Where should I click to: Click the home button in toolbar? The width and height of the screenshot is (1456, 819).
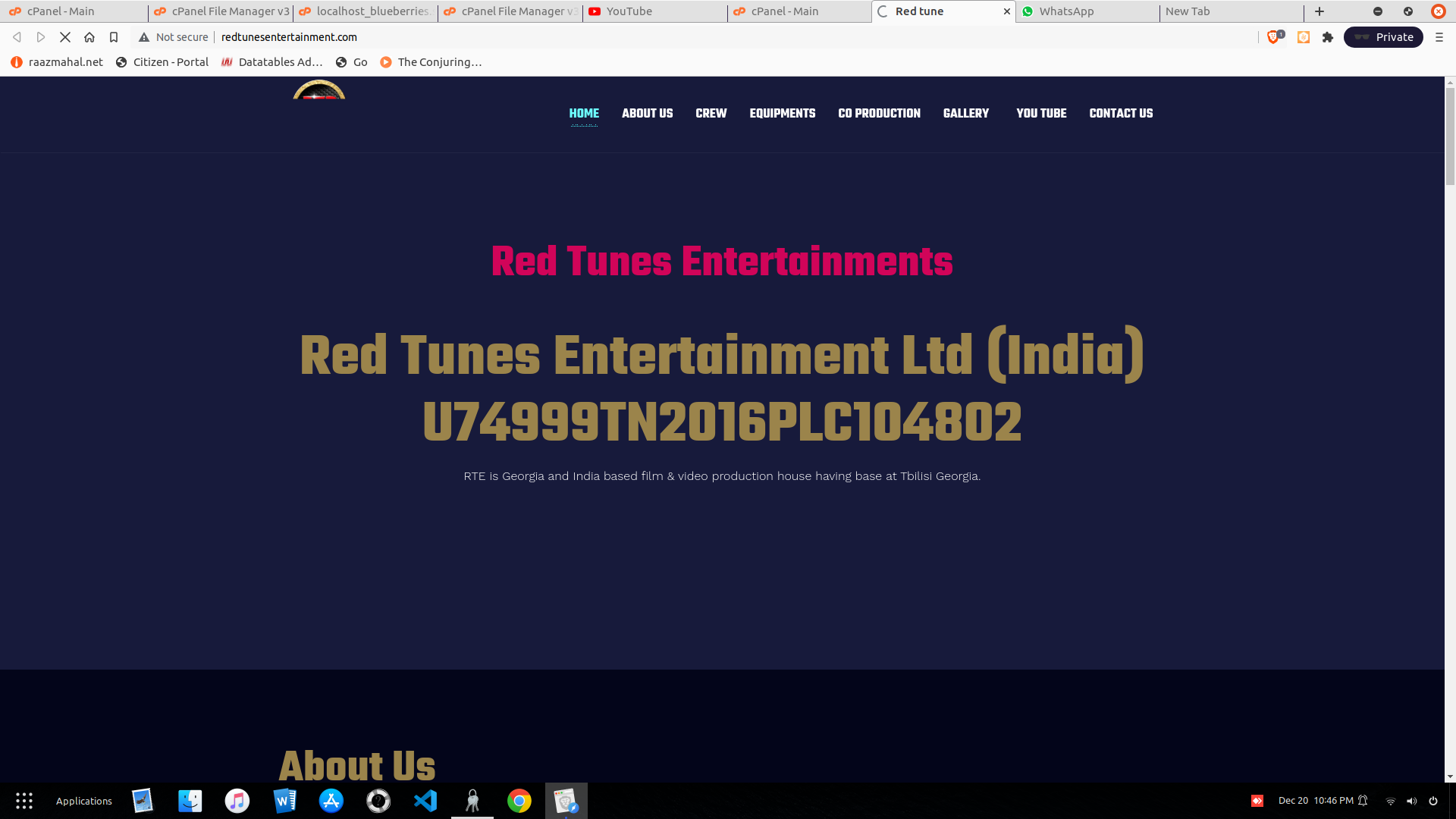click(x=89, y=37)
